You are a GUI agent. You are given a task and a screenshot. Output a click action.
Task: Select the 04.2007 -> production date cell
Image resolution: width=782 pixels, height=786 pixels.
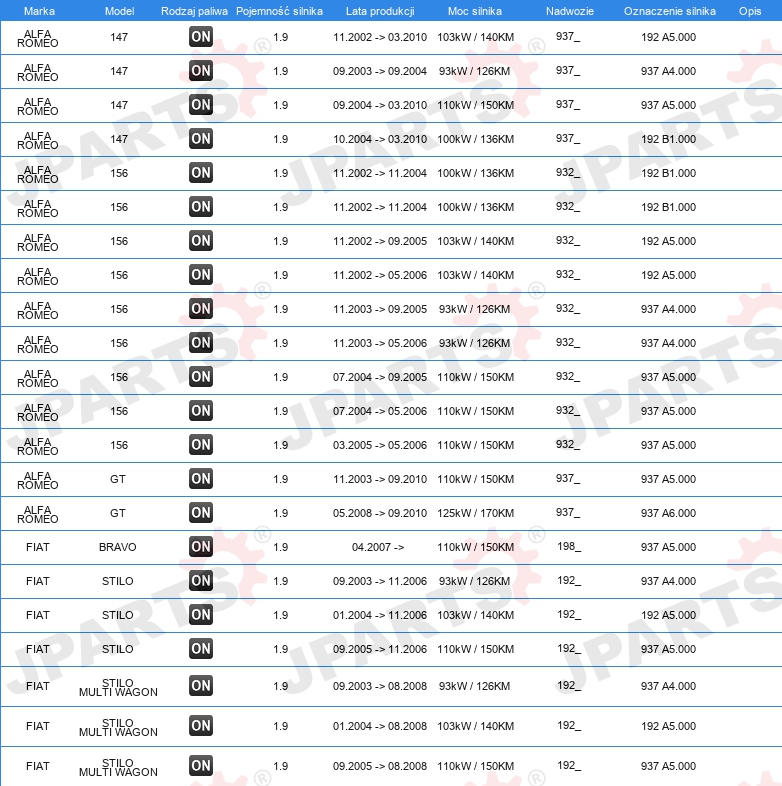pyautogui.click(x=378, y=547)
